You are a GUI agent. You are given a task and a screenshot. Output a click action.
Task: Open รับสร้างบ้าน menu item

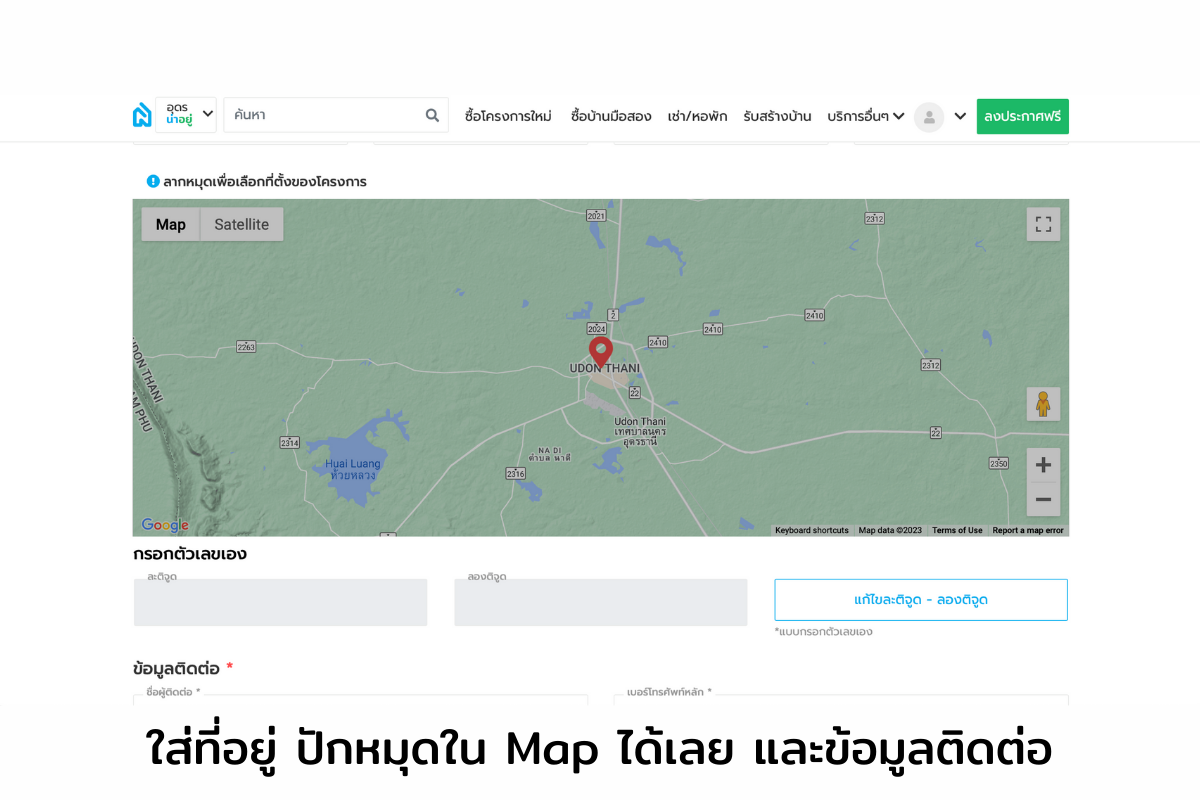[777, 116]
